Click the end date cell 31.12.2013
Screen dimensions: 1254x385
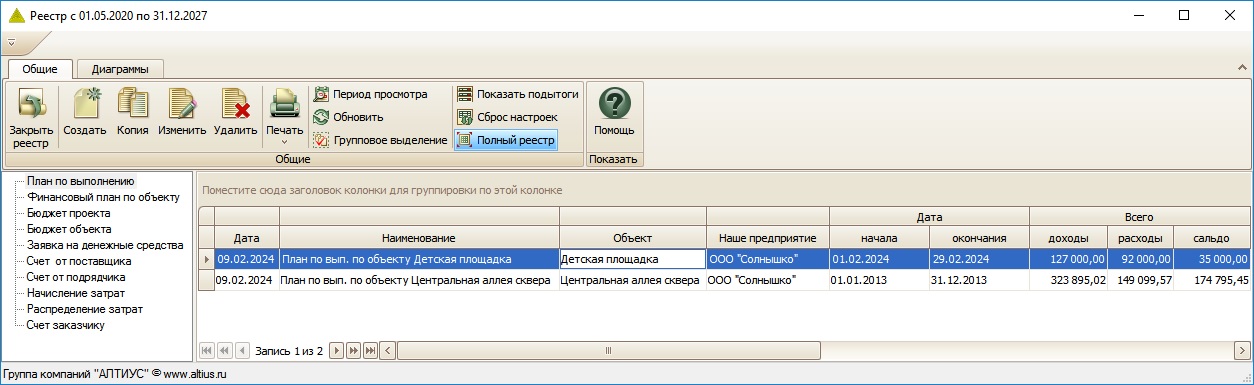coord(979,280)
